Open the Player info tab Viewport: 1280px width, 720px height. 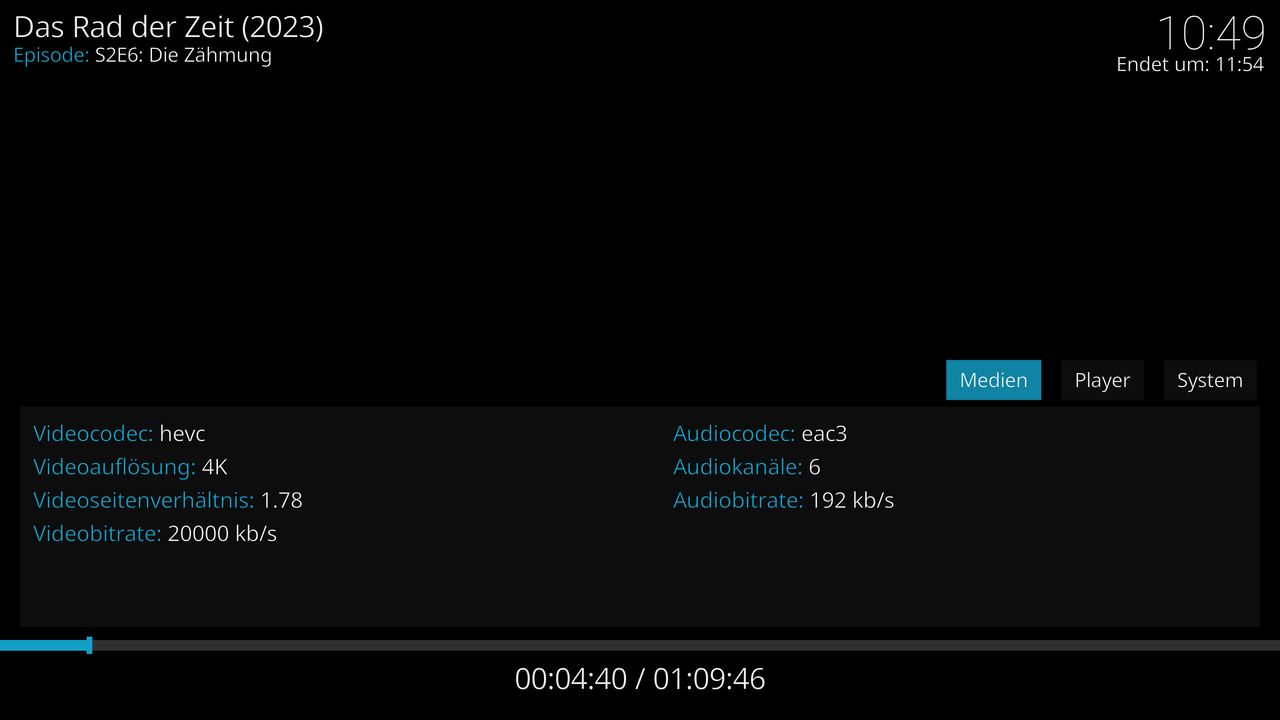[1102, 380]
